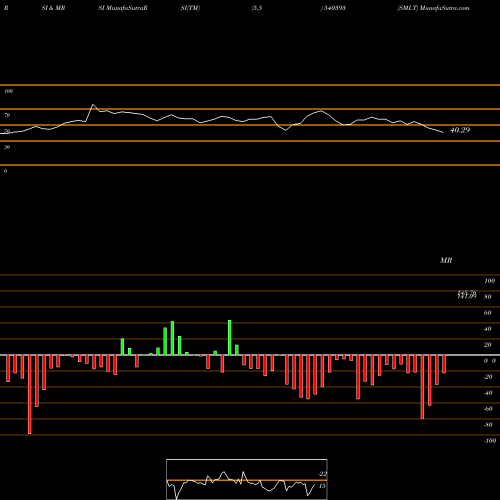Click the MR axis label -60

(488, 409)
